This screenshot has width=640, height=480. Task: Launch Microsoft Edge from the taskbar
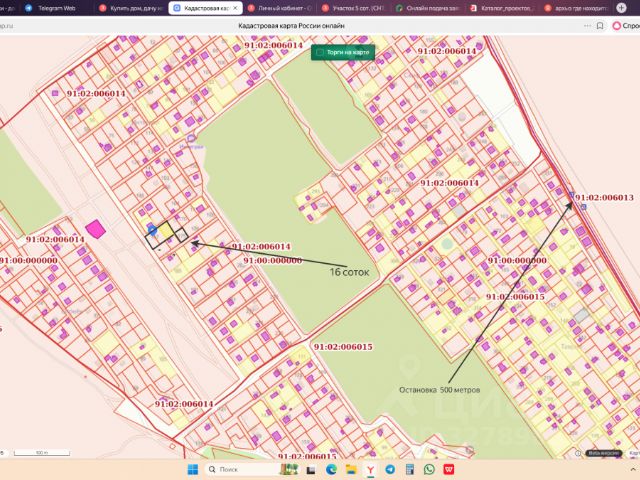coord(331,469)
